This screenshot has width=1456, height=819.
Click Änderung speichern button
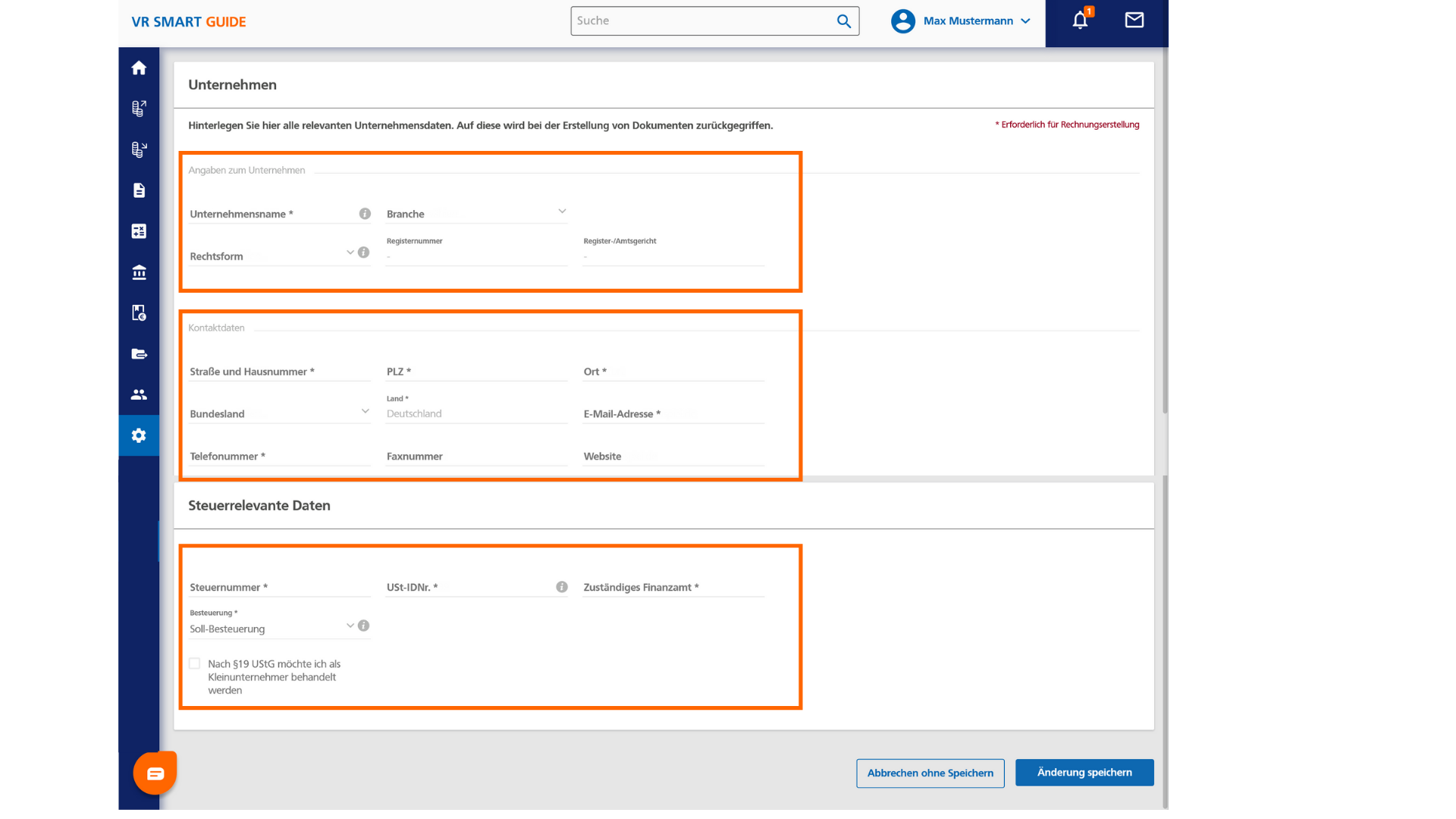[x=1084, y=773]
